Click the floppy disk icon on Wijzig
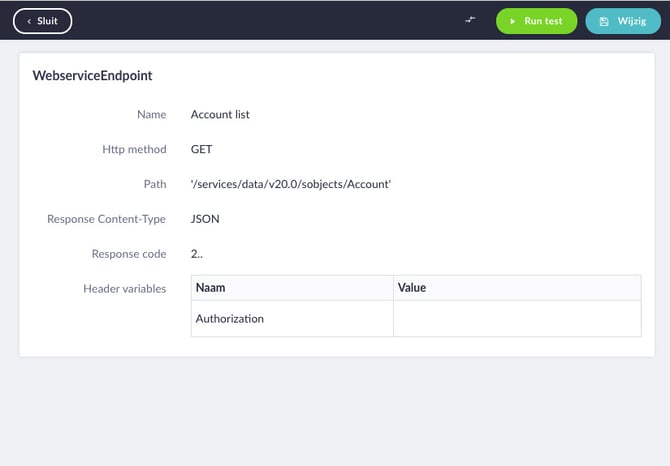 coord(604,21)
